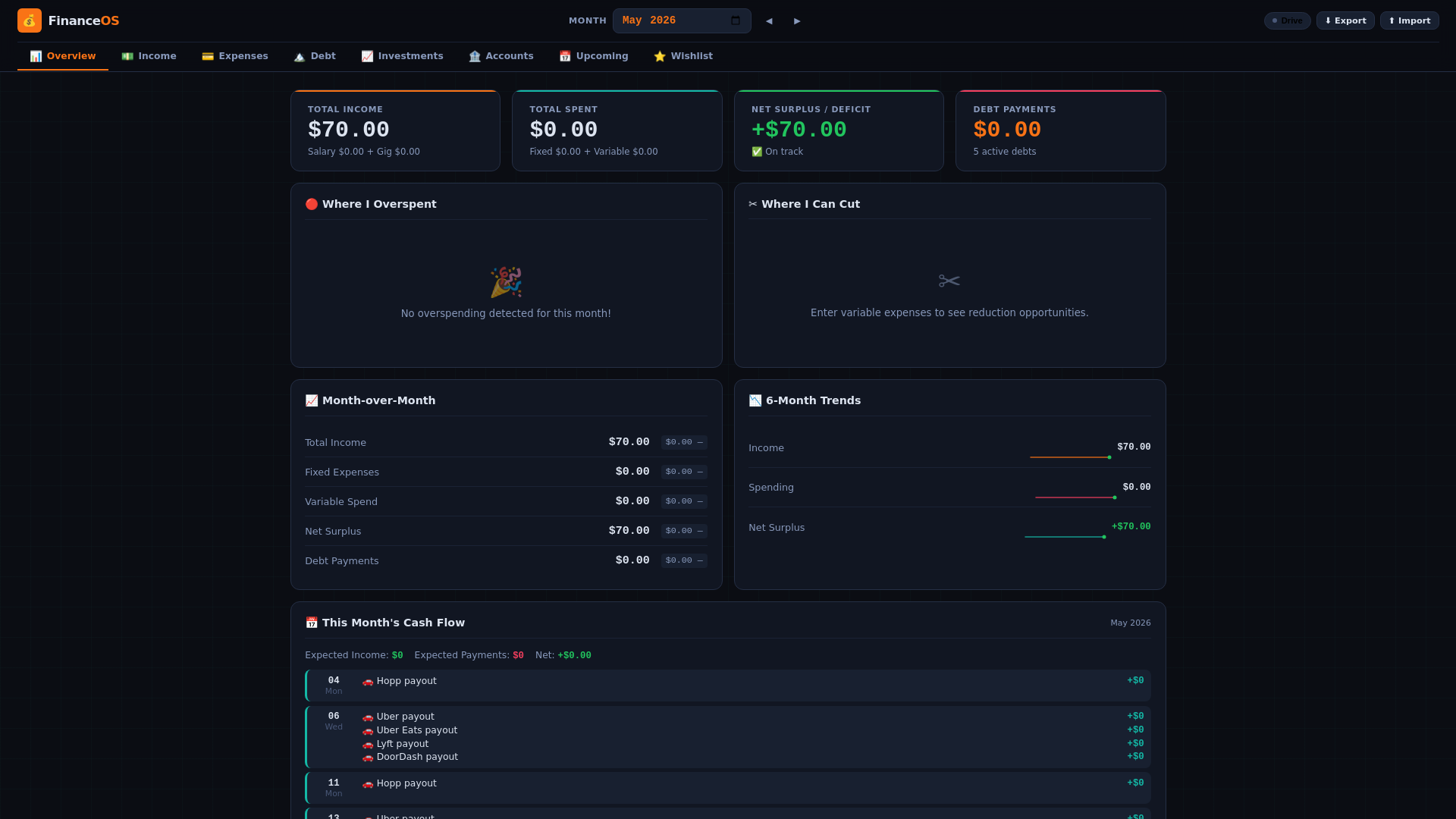Click the Upcoming calendar icon
Screen dimensions: 1456x819
click(565, 56)
